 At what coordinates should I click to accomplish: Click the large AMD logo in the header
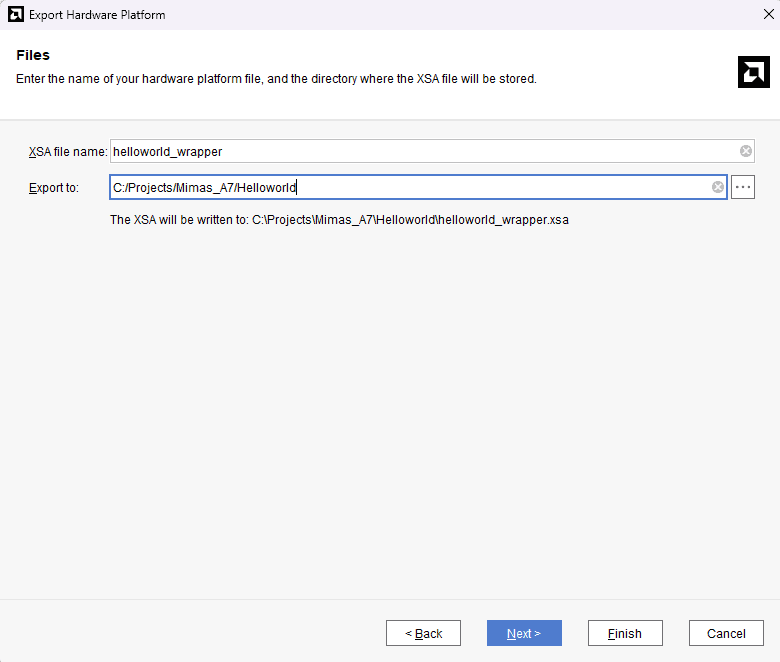(753, 72)
